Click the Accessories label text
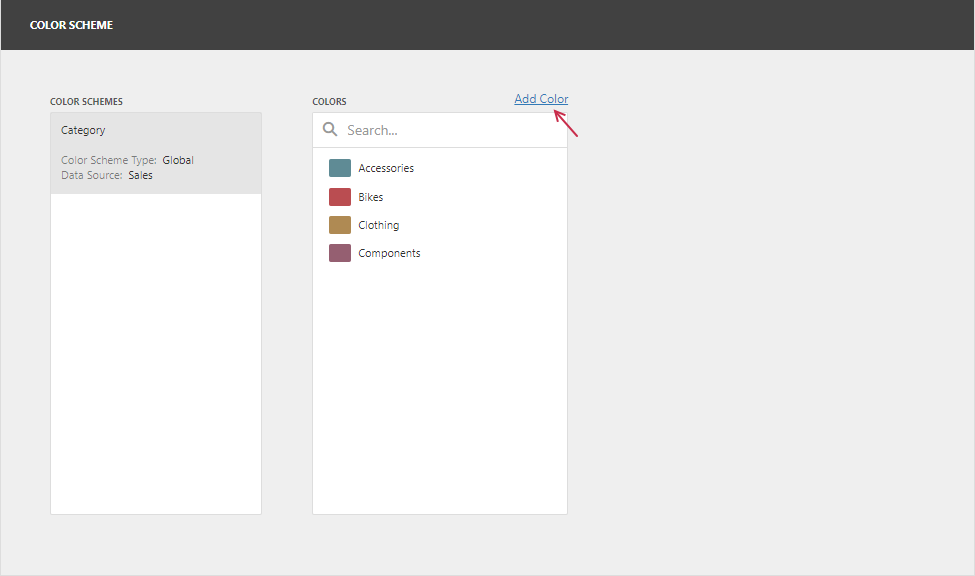Image resolution: width=975 pixels, height=576 pixels. [386, 167]
